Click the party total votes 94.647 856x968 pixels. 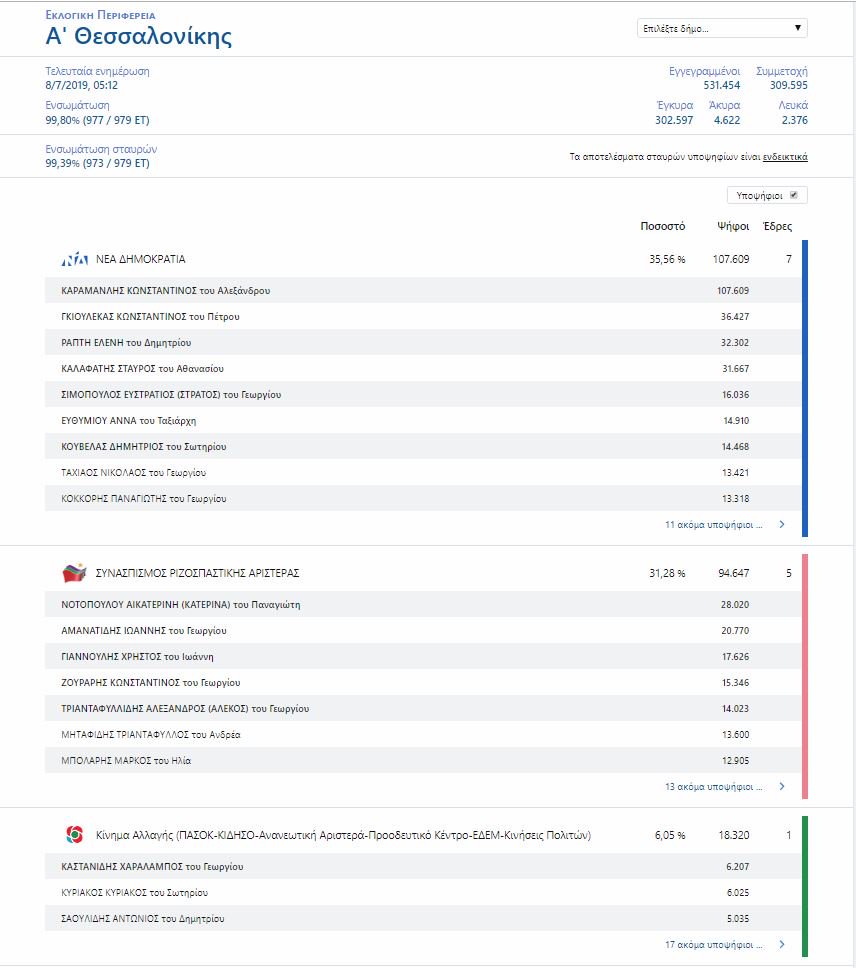734,573
